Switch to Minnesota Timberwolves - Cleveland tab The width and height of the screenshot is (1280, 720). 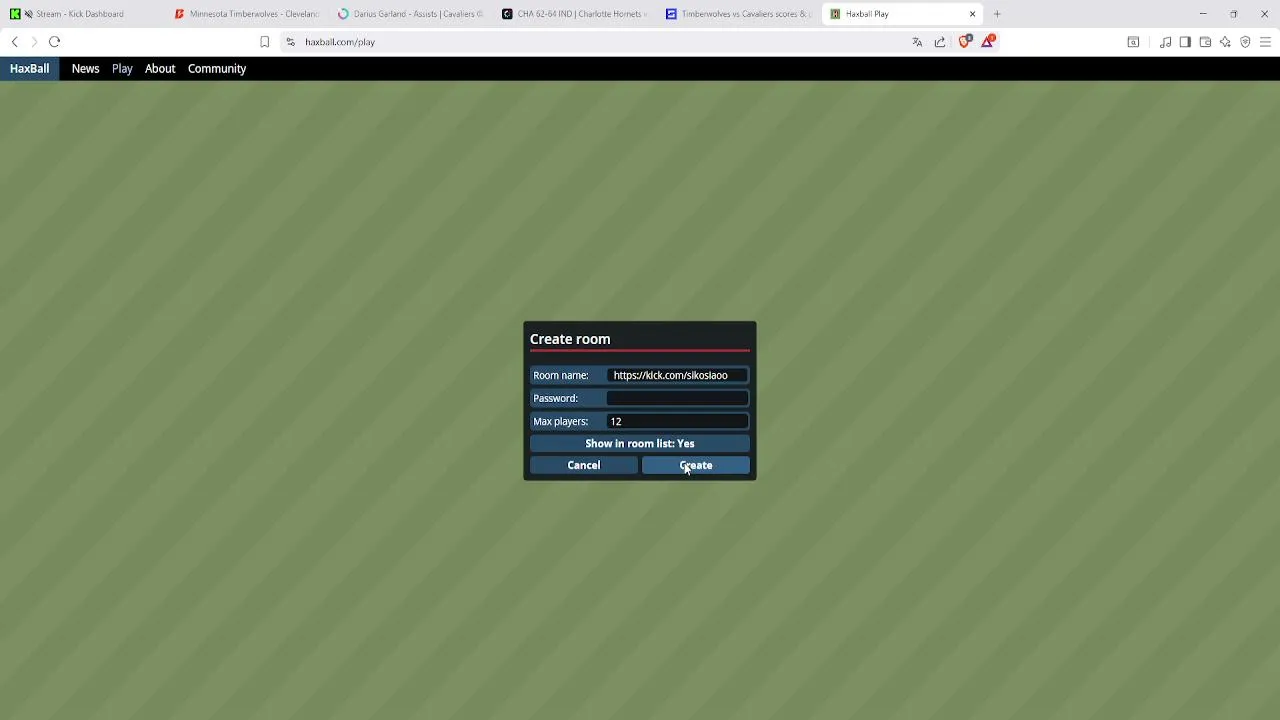pyautogui.click(x=245, y=14)
